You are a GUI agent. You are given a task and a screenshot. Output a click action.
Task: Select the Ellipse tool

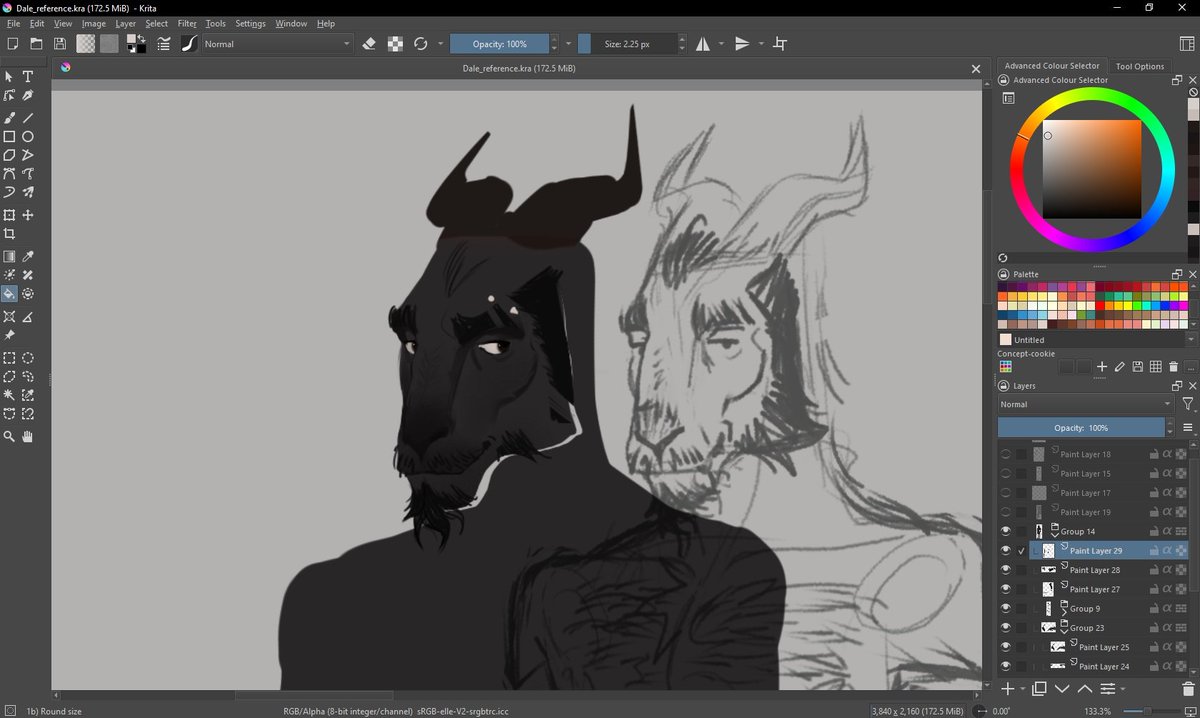28,136
